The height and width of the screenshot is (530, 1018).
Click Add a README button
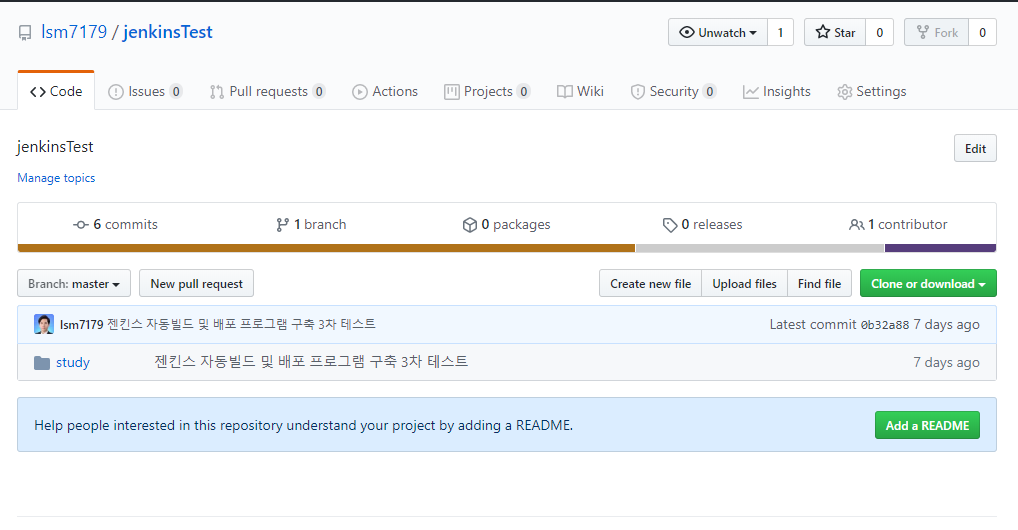(927, 425)
